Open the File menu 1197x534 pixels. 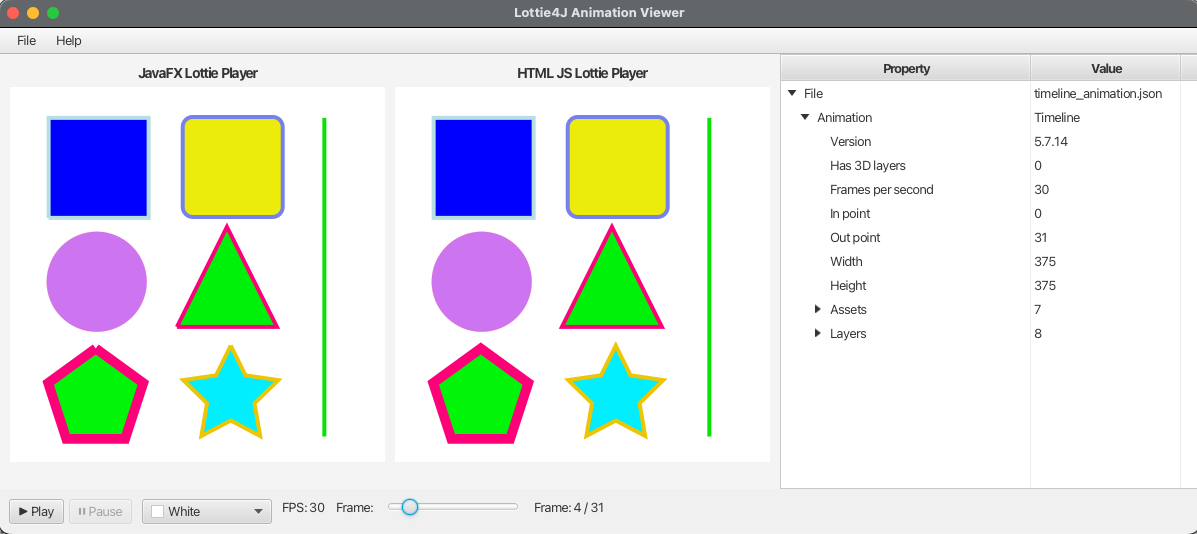(x=26, y=41)
